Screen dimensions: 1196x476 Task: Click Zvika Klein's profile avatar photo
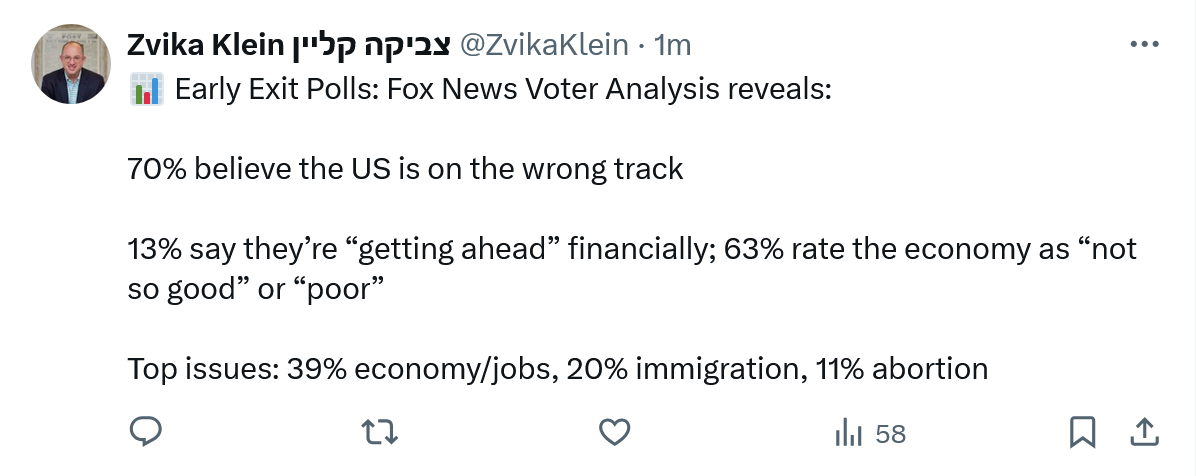click(x=70, y=65)
